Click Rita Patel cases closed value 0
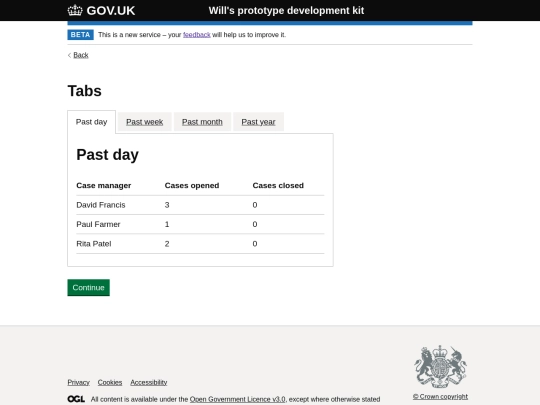Viewport: 540px width, 405px height. click(255, 244)
